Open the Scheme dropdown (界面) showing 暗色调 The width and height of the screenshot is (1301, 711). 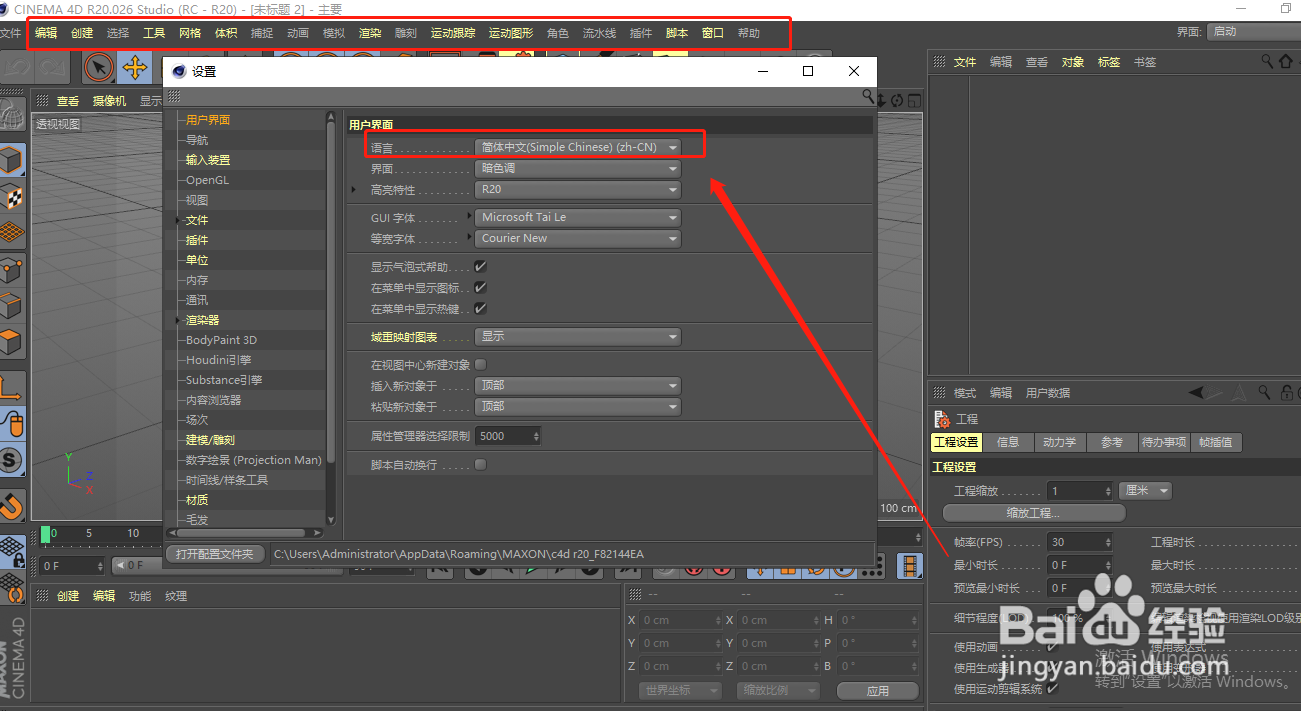(577, 168)
